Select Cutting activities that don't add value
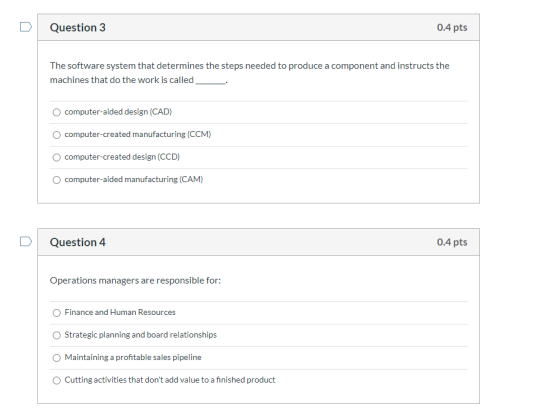Screen dimensions: 560x417 [56, 381]
